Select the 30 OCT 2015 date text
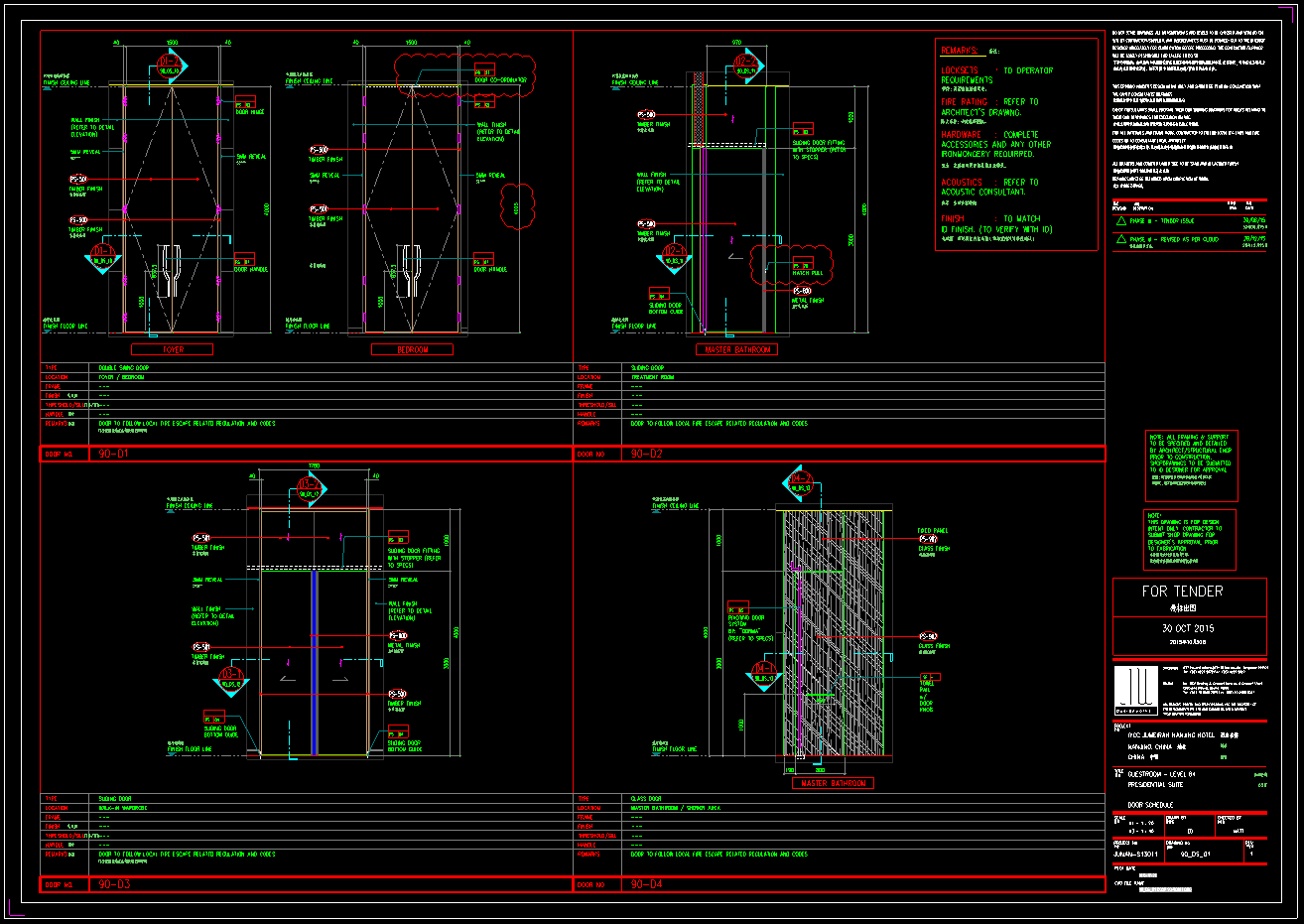1304x924 pixels. tap(1188, 628)
